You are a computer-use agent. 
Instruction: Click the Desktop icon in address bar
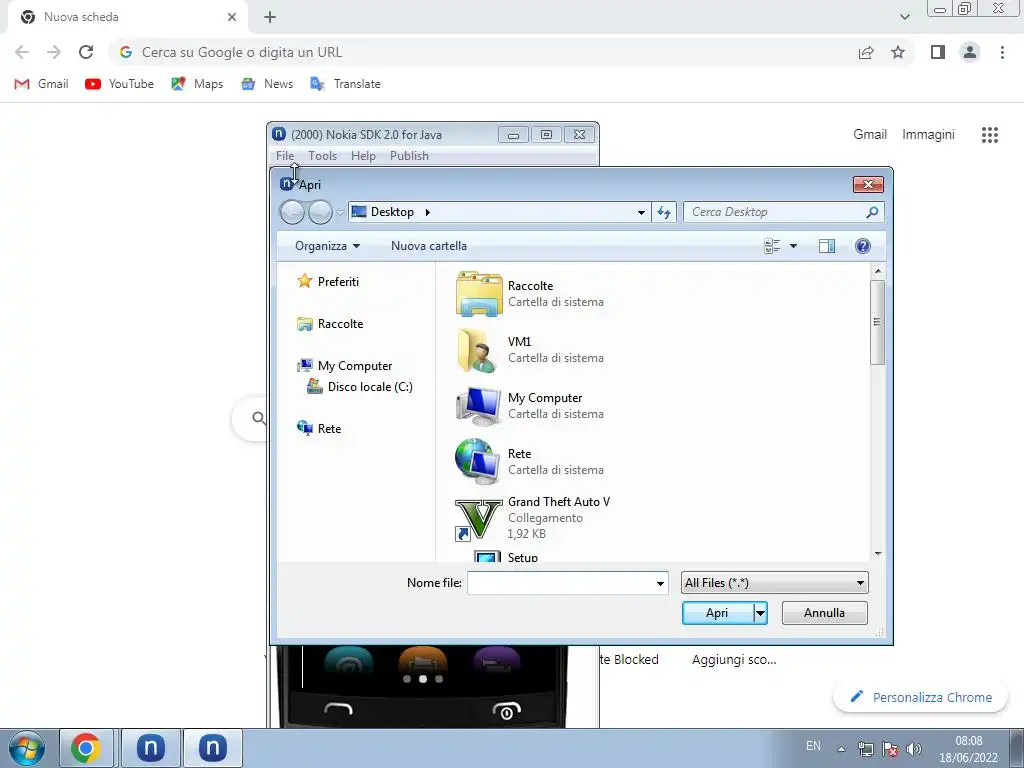(x=359, y=212)
